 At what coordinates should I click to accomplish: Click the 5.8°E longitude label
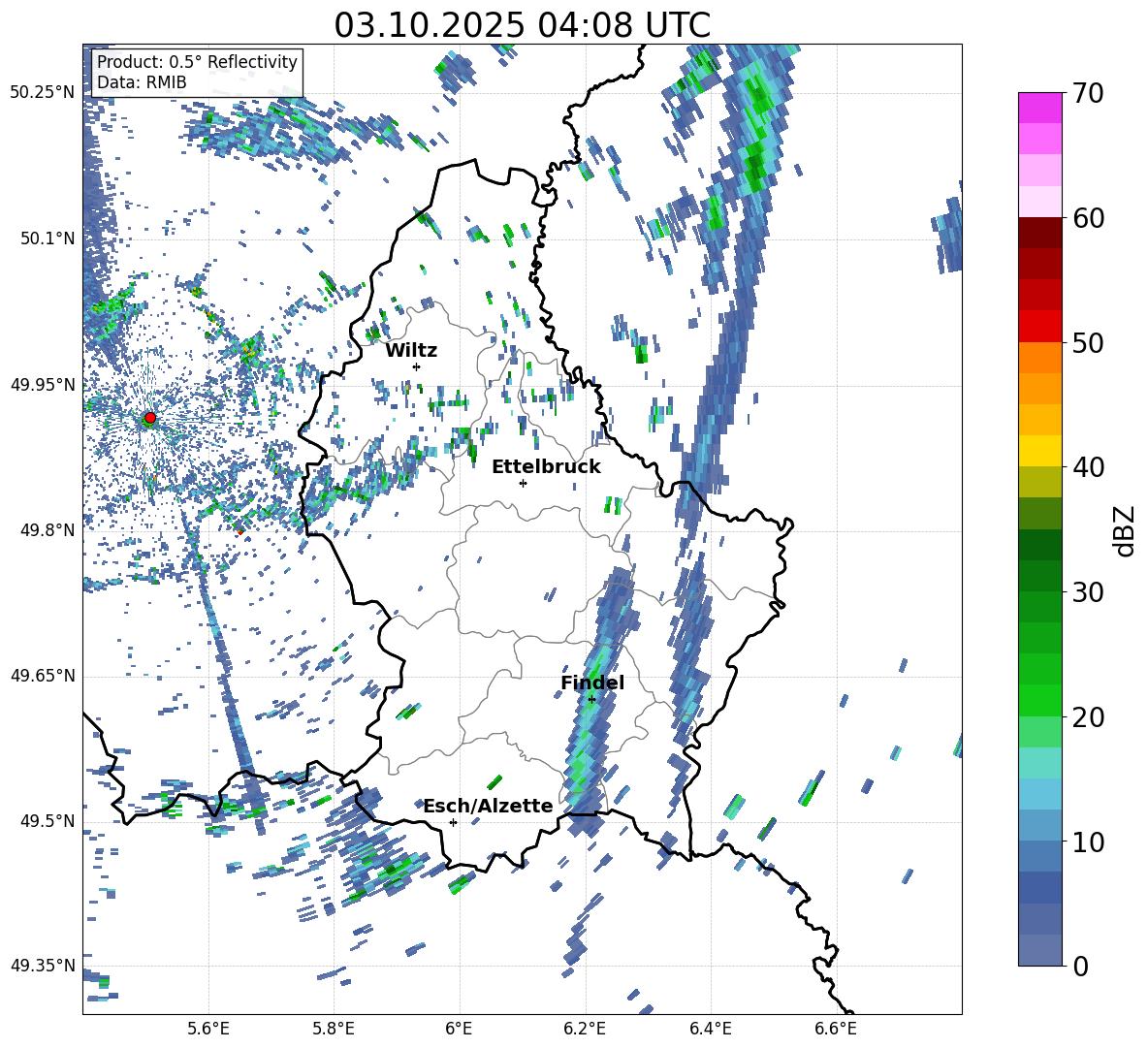coord(334,1030)
